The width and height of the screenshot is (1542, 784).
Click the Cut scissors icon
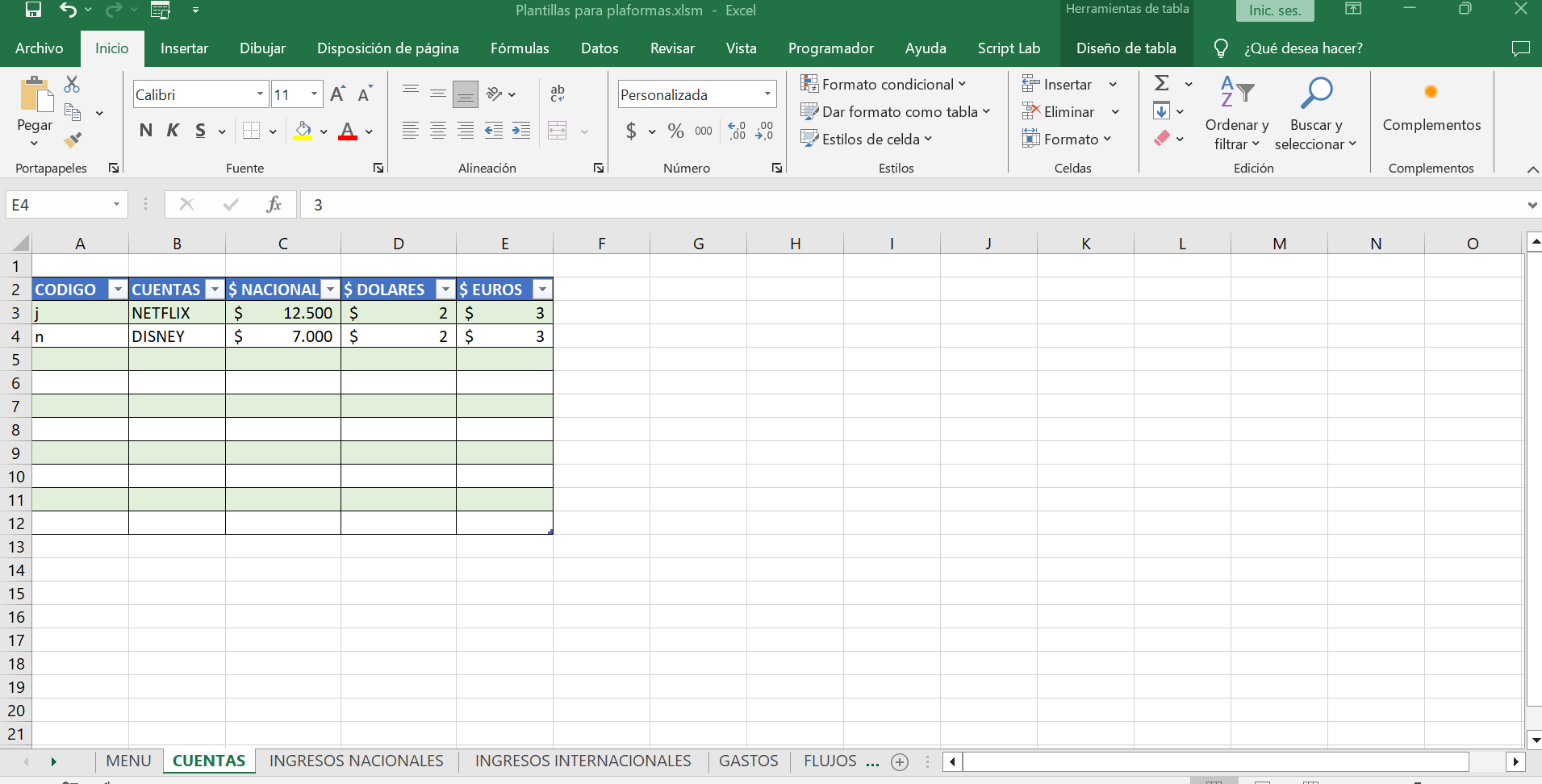click(x=72, y=84)
